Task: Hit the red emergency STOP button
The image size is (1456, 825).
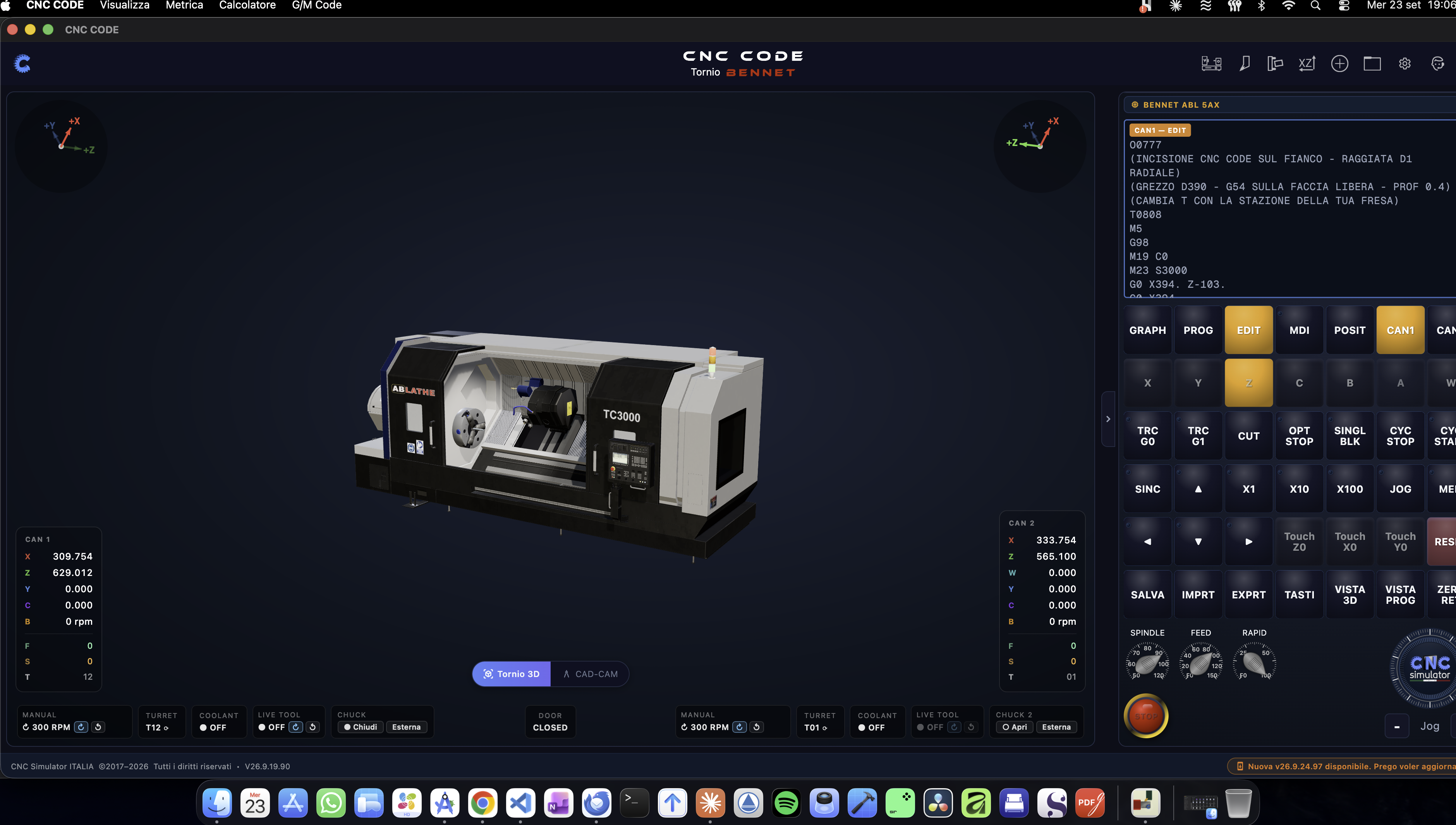Action: click(x=1146, y=716)
